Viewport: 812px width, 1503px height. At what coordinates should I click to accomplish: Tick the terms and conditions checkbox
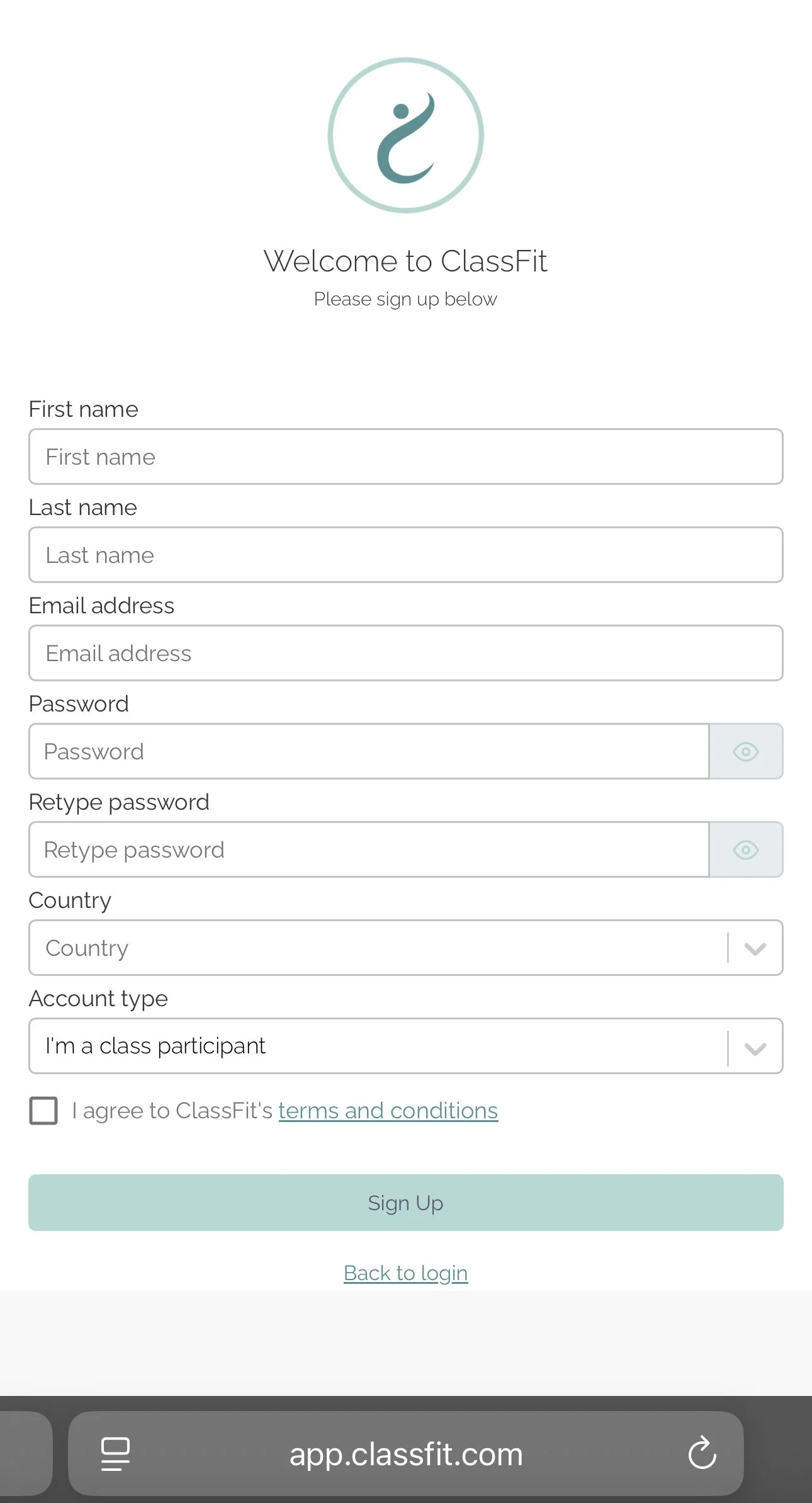point(43,1111)
